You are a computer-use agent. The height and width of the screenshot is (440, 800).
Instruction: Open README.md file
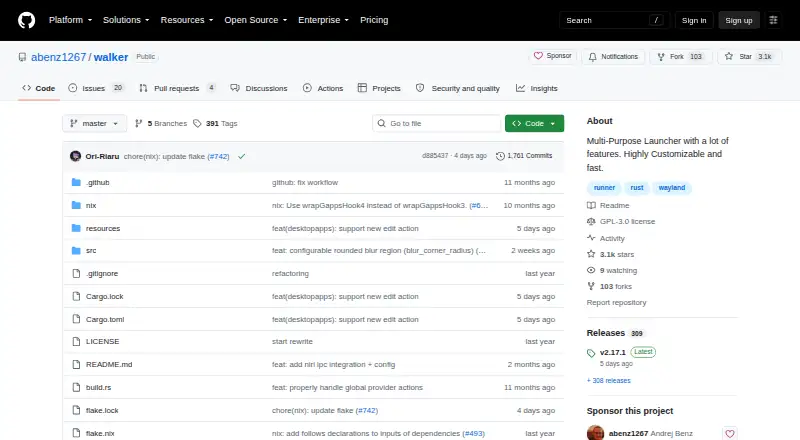coord(109,364)
